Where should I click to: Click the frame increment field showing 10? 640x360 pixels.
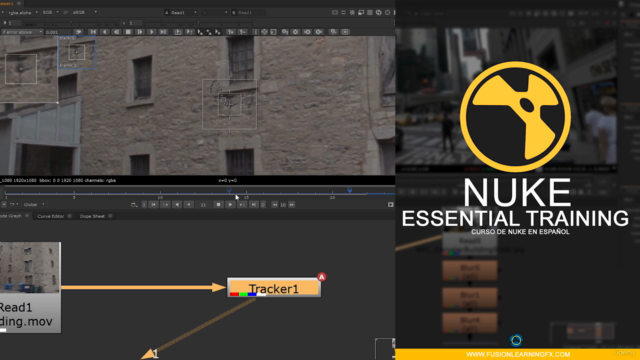click(x=283, y=205)
